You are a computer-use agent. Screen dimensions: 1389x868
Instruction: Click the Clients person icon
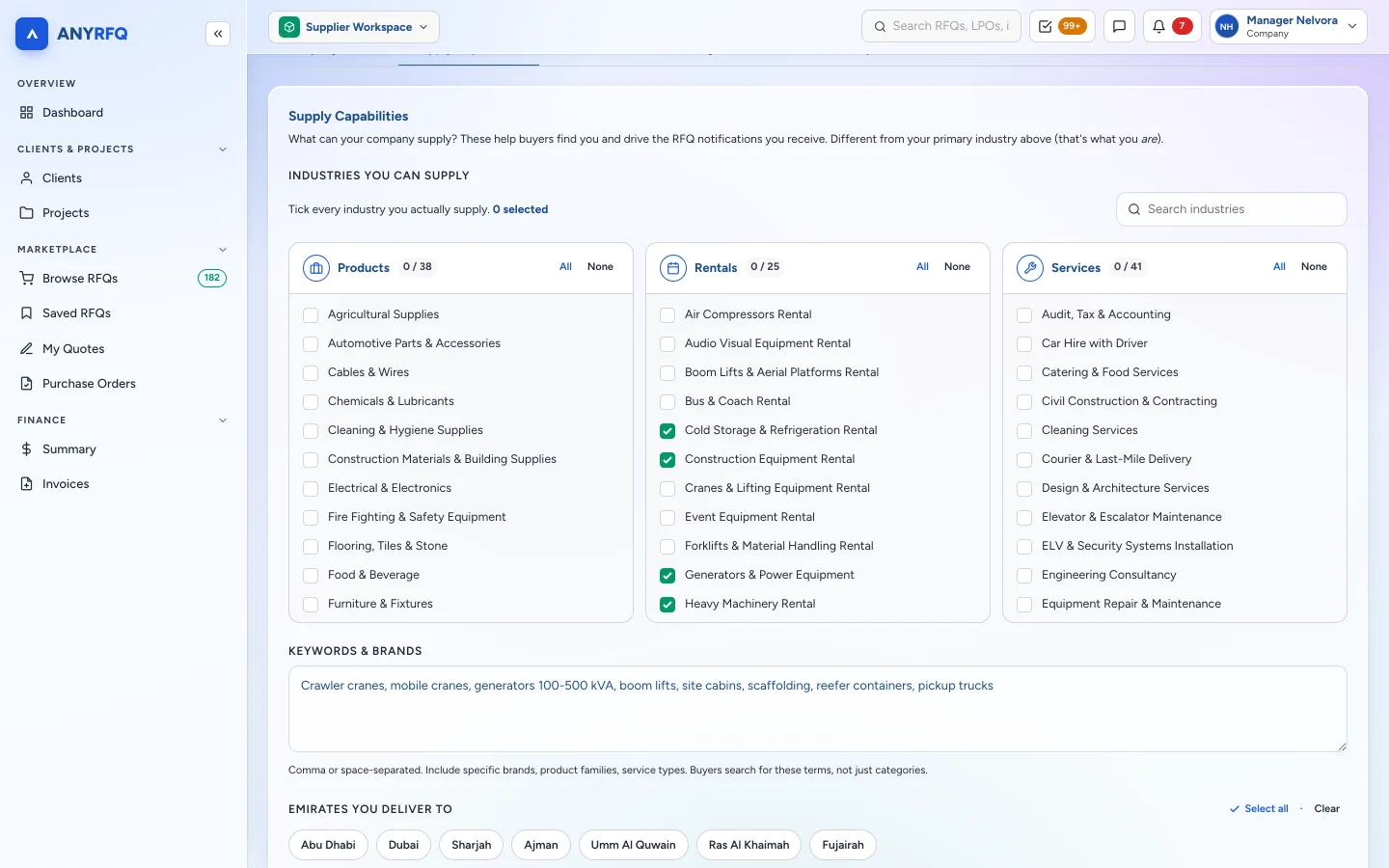point(27,178)
